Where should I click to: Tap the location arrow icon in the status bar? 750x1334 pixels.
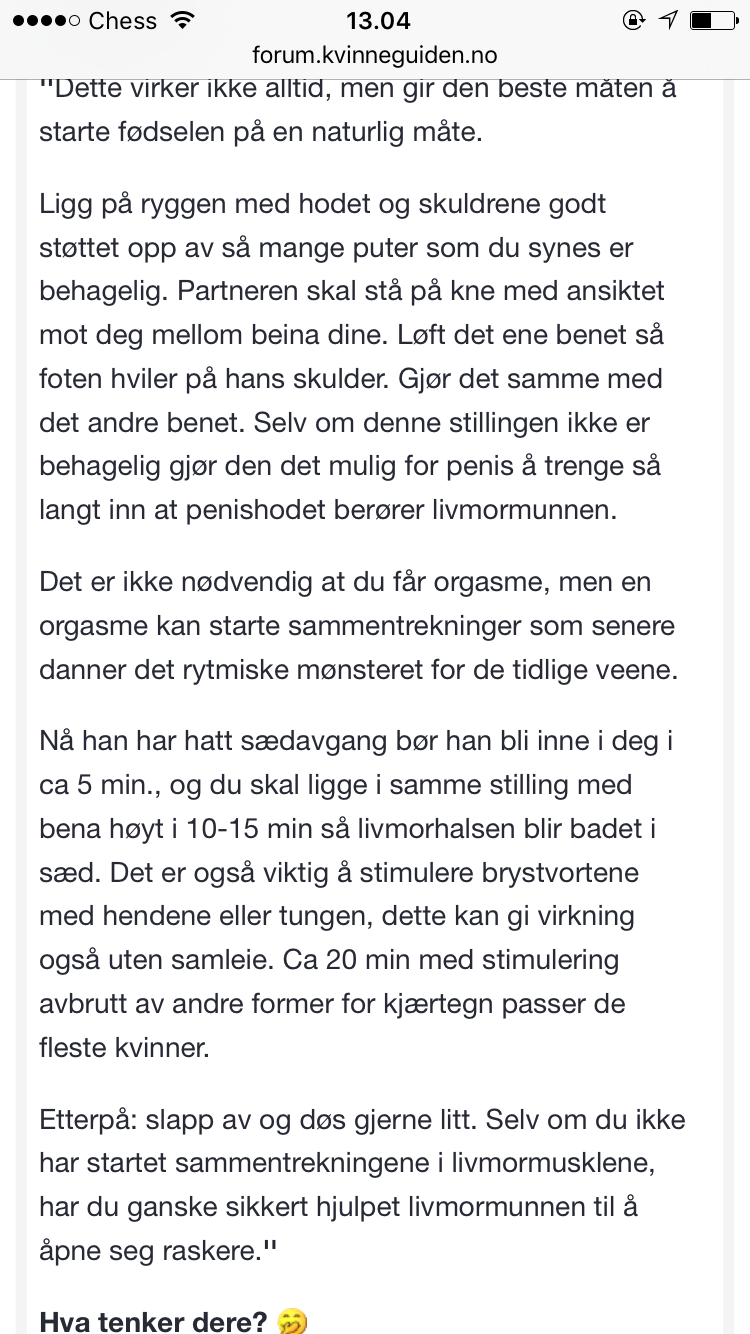pos(669,21)
